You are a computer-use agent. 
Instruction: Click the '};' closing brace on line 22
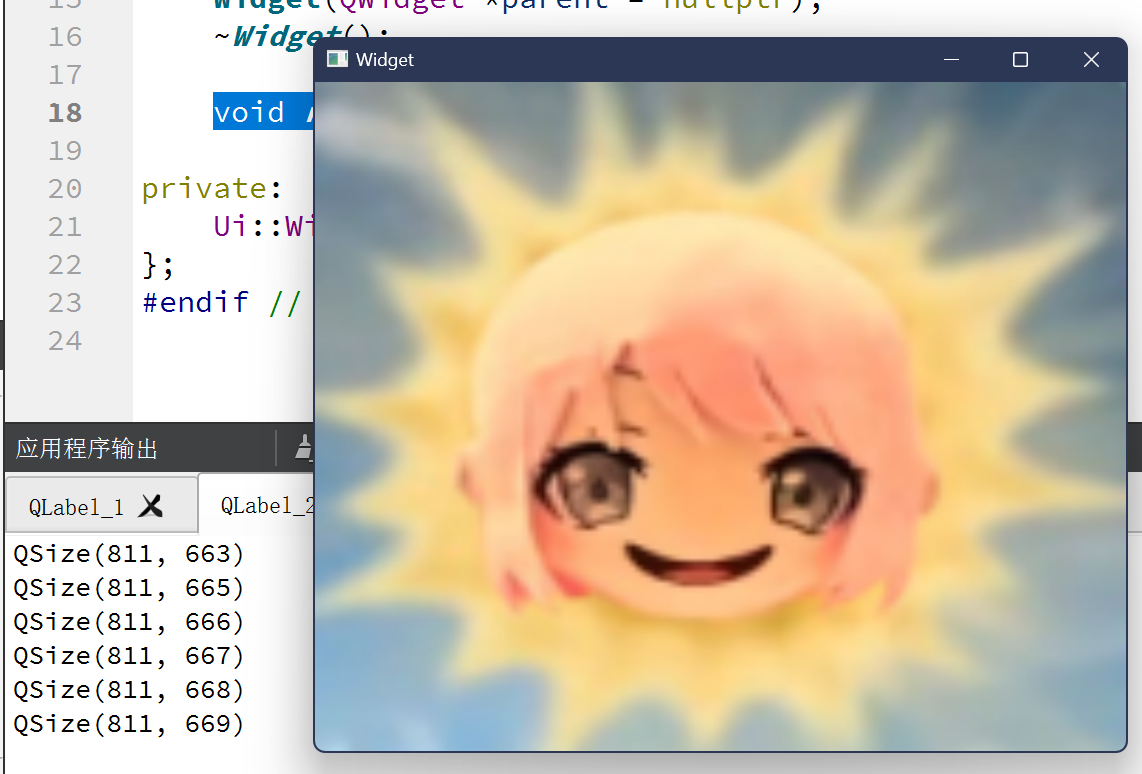pyautogui.click(x=158, y=264)
